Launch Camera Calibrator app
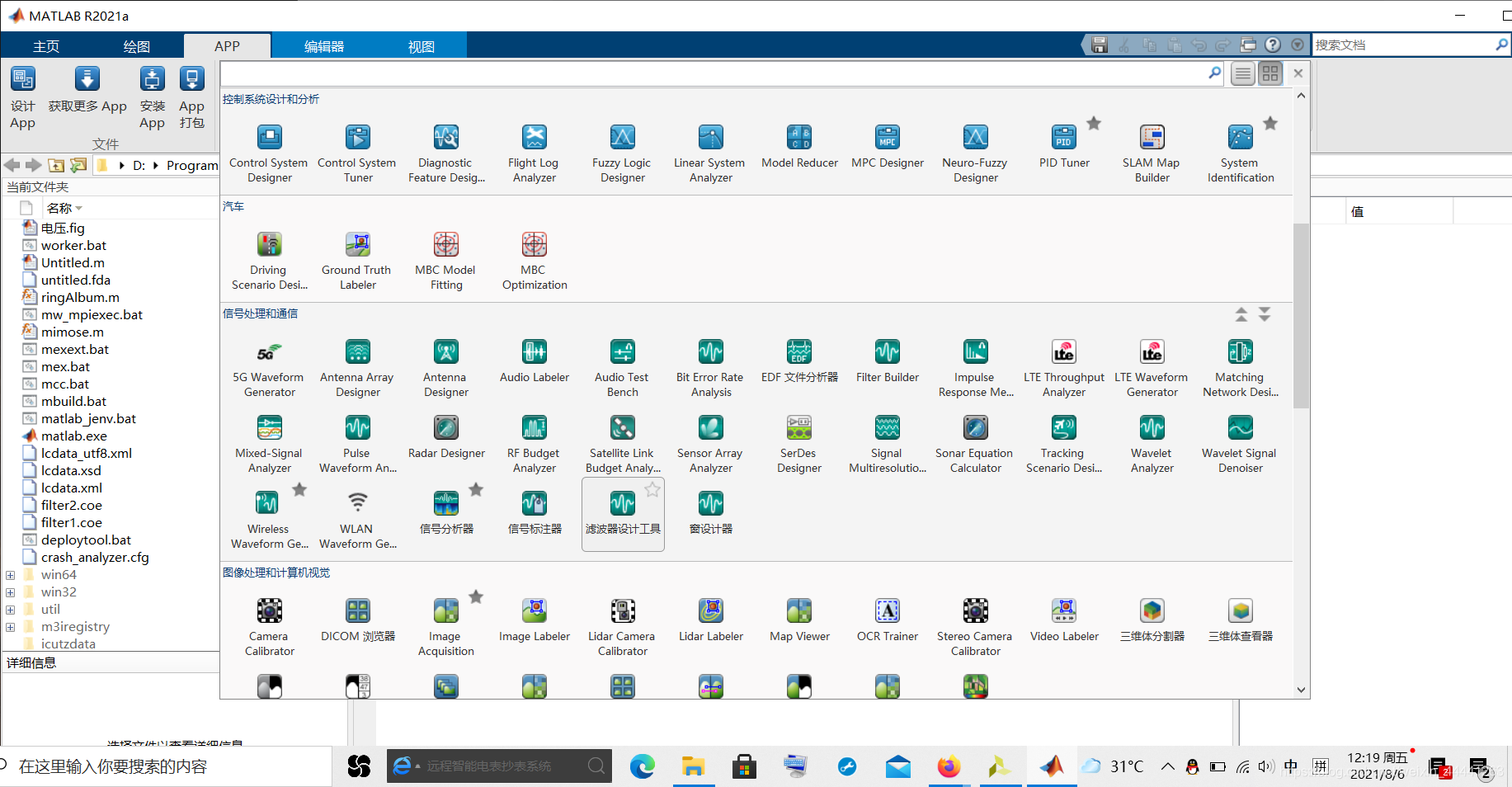The height and width of the screenshot is (787, 1512). point(269,627)
